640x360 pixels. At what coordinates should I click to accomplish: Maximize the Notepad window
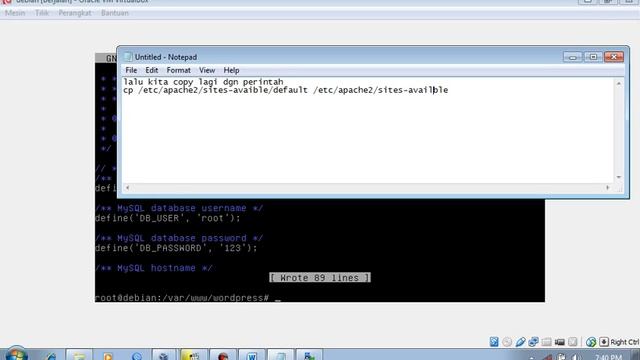tap(593, 57)
